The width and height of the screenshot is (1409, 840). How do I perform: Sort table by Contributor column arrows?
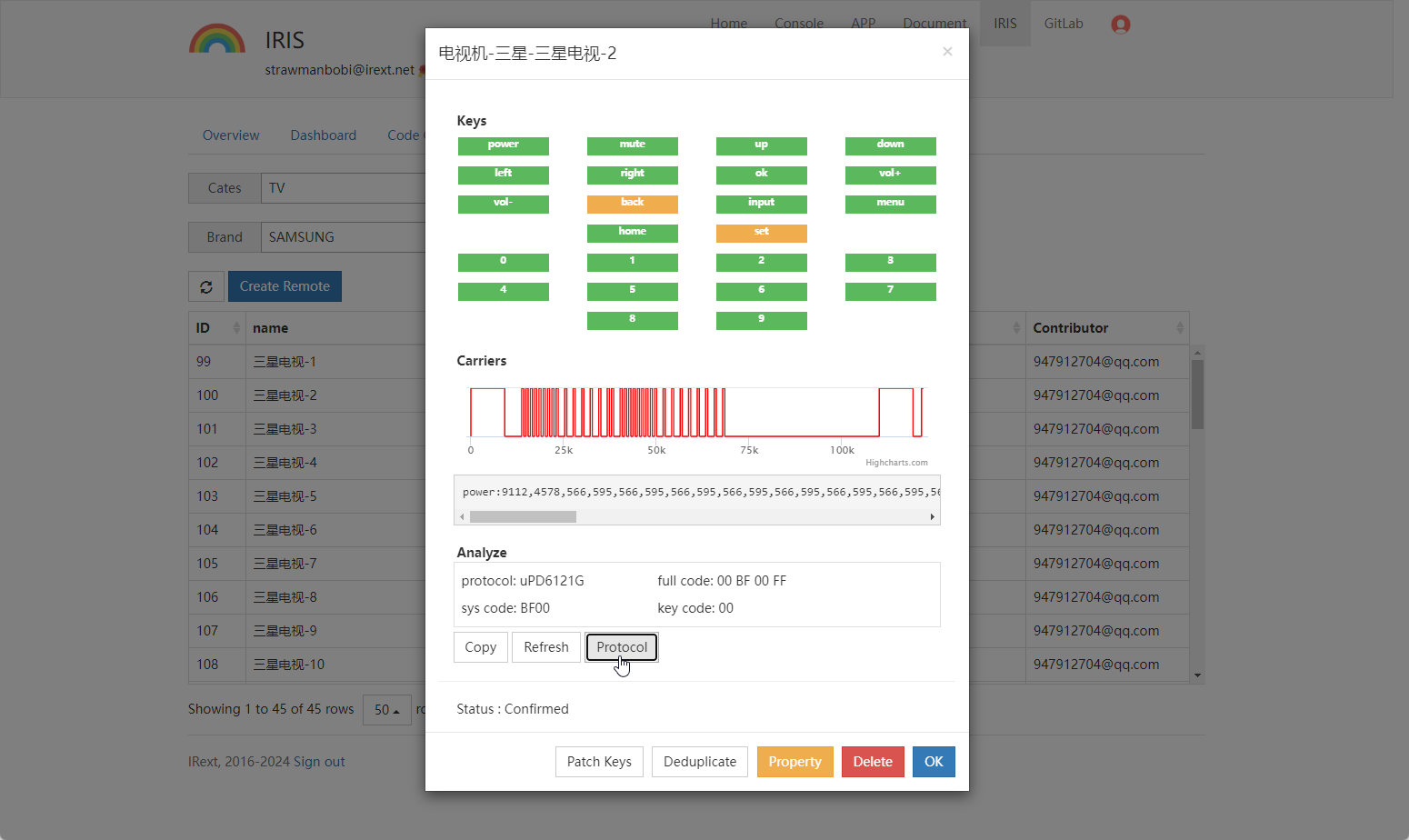tap(1179, 328)
